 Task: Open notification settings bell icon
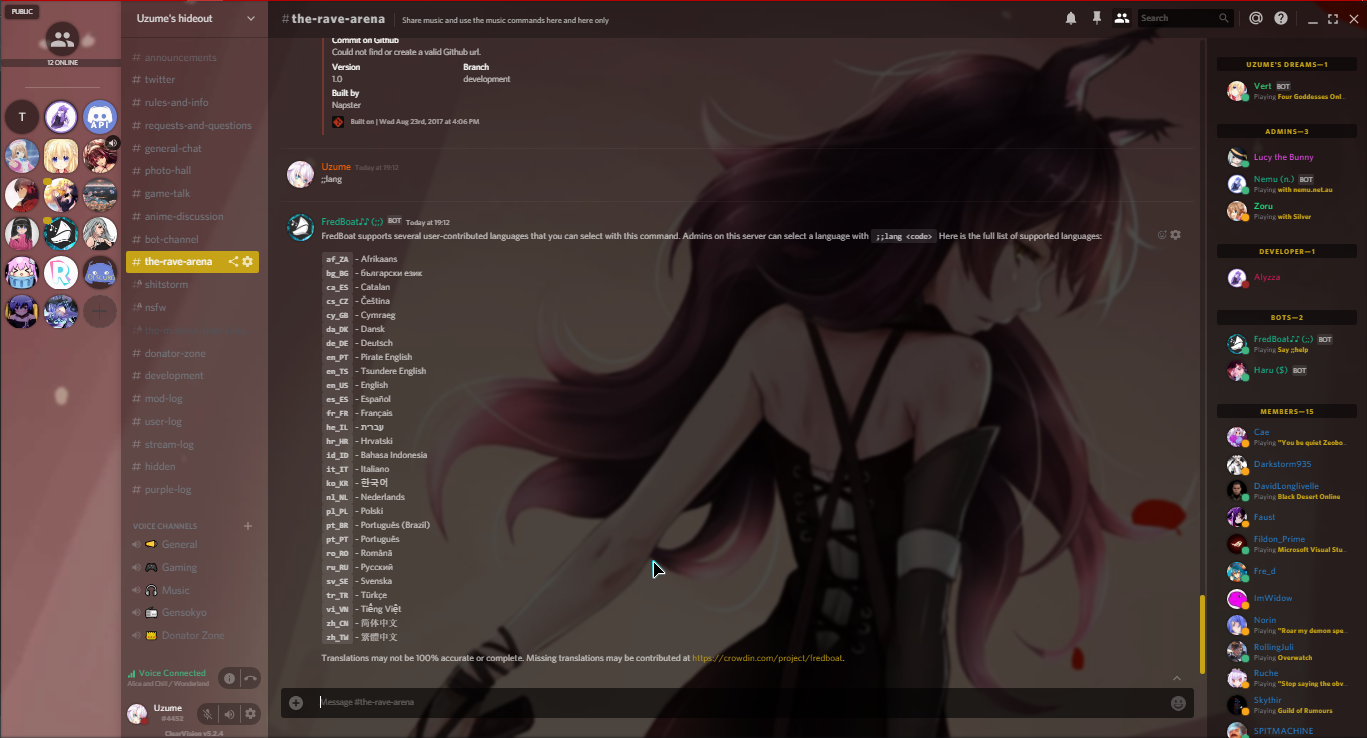click(1071, 18)
